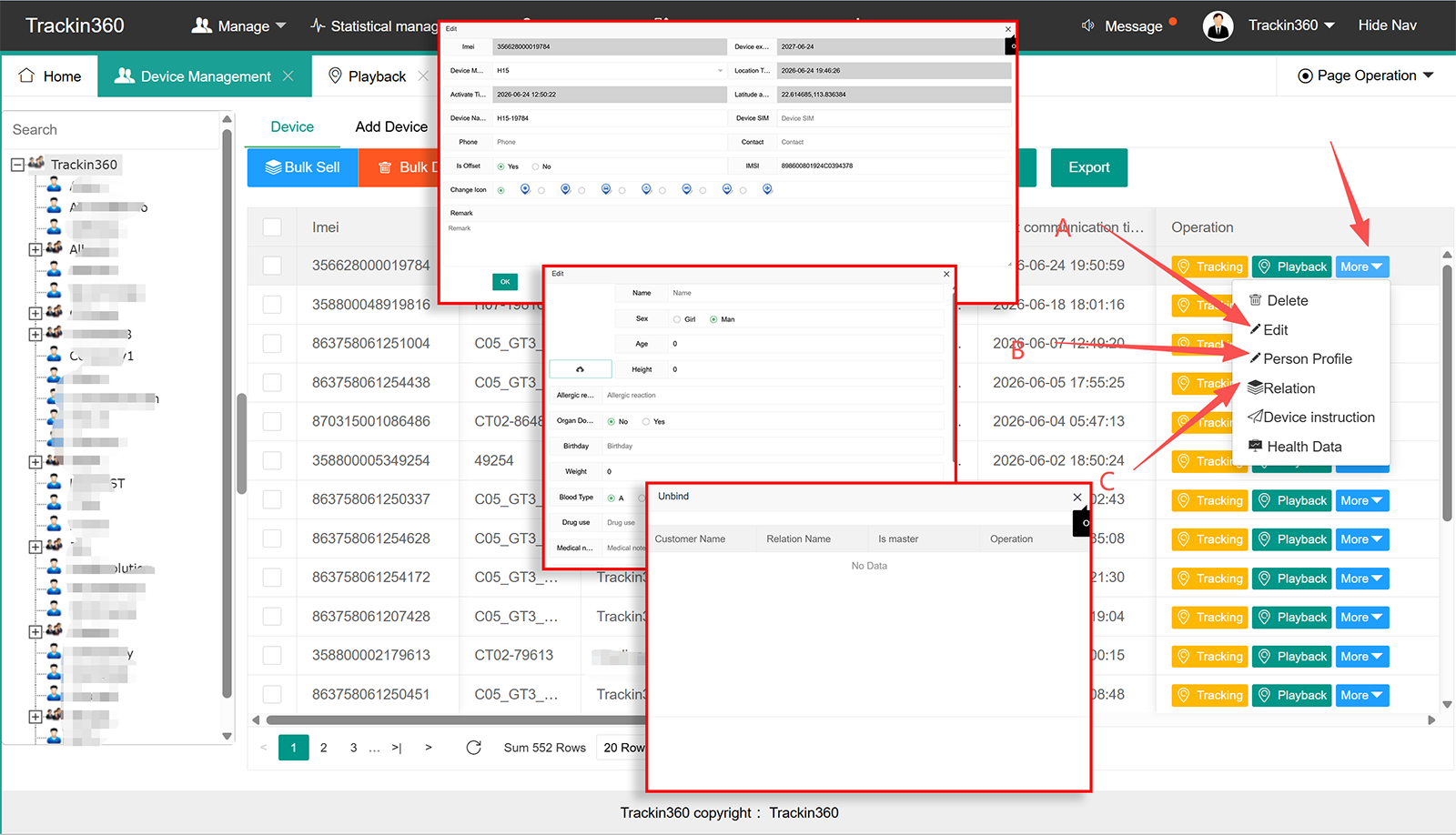Viewport: 1456px width, 835px height.
Task: Open the More dropdown for row 356628000019784
Action: [1362, 267]
